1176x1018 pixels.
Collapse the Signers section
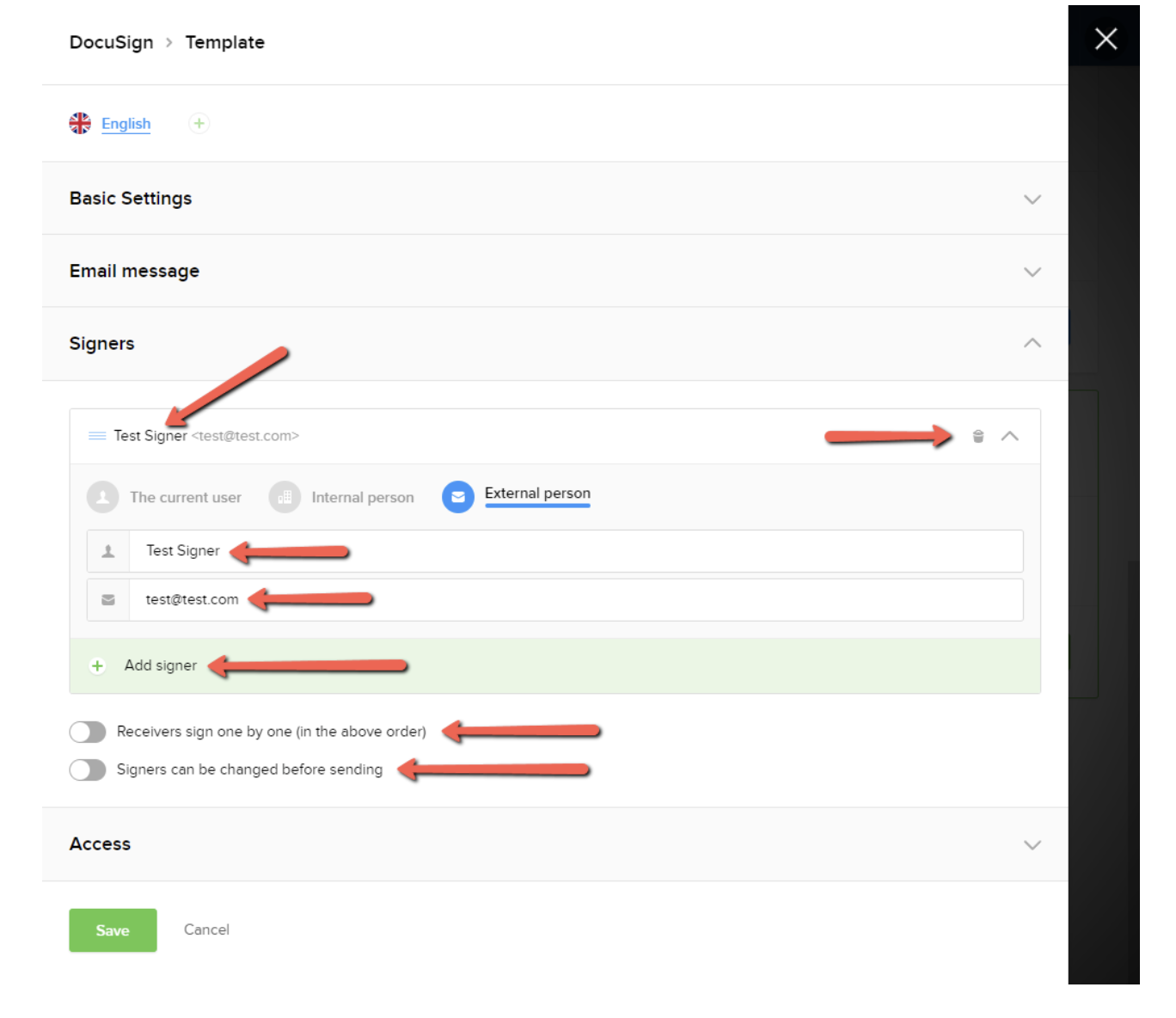tap(1032, 344)
